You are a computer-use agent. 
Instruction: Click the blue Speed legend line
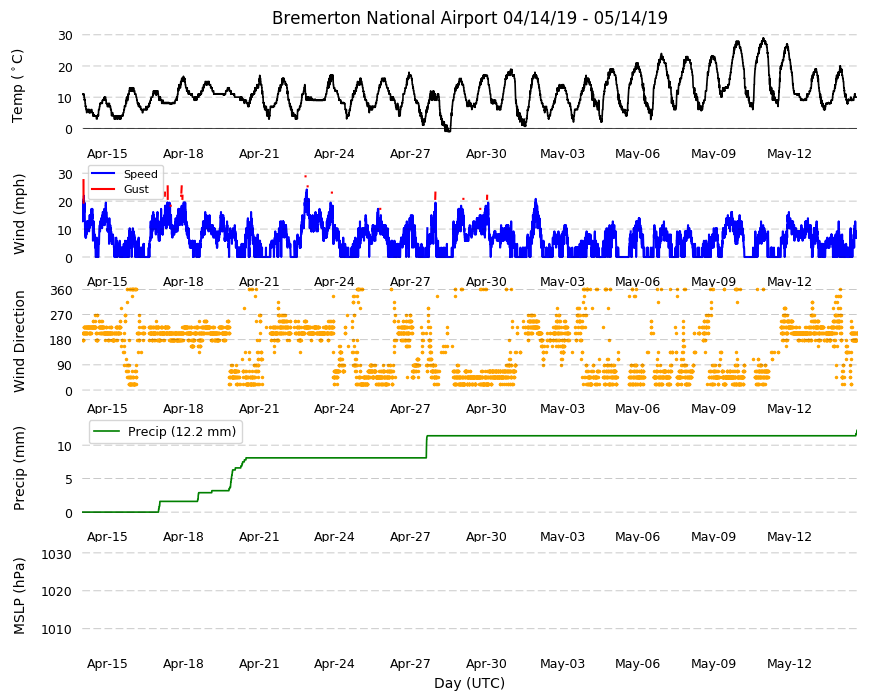tap(103, 174)
